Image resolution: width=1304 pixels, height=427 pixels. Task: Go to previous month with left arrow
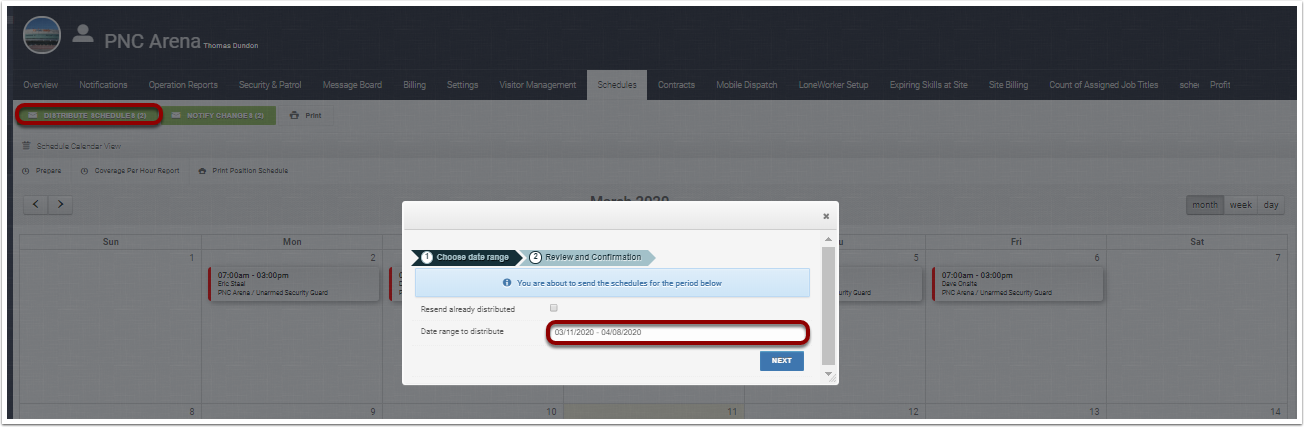[36, 204]
